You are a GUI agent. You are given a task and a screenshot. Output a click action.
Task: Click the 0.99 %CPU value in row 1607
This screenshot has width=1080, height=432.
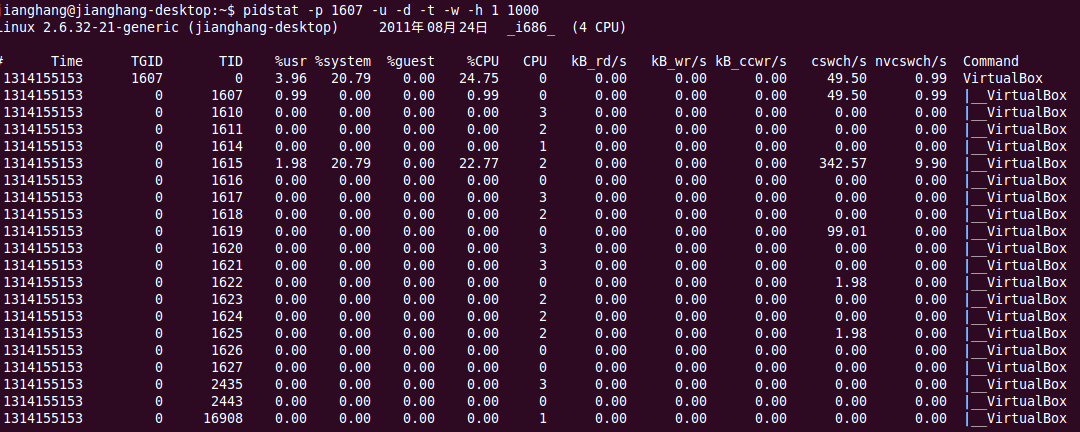point(482,96)
